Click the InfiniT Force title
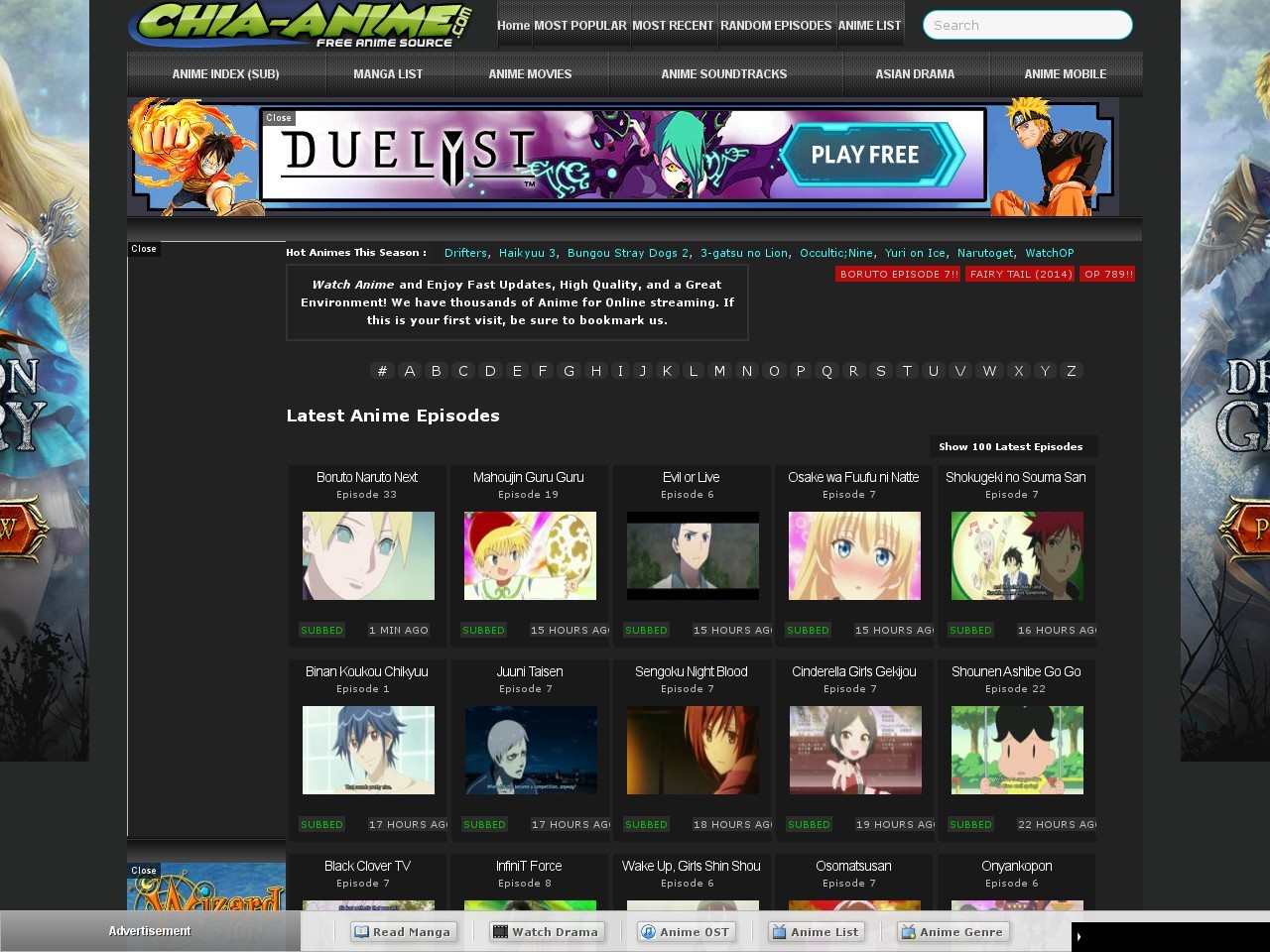The image size is (1270, 952). point(529,866)
